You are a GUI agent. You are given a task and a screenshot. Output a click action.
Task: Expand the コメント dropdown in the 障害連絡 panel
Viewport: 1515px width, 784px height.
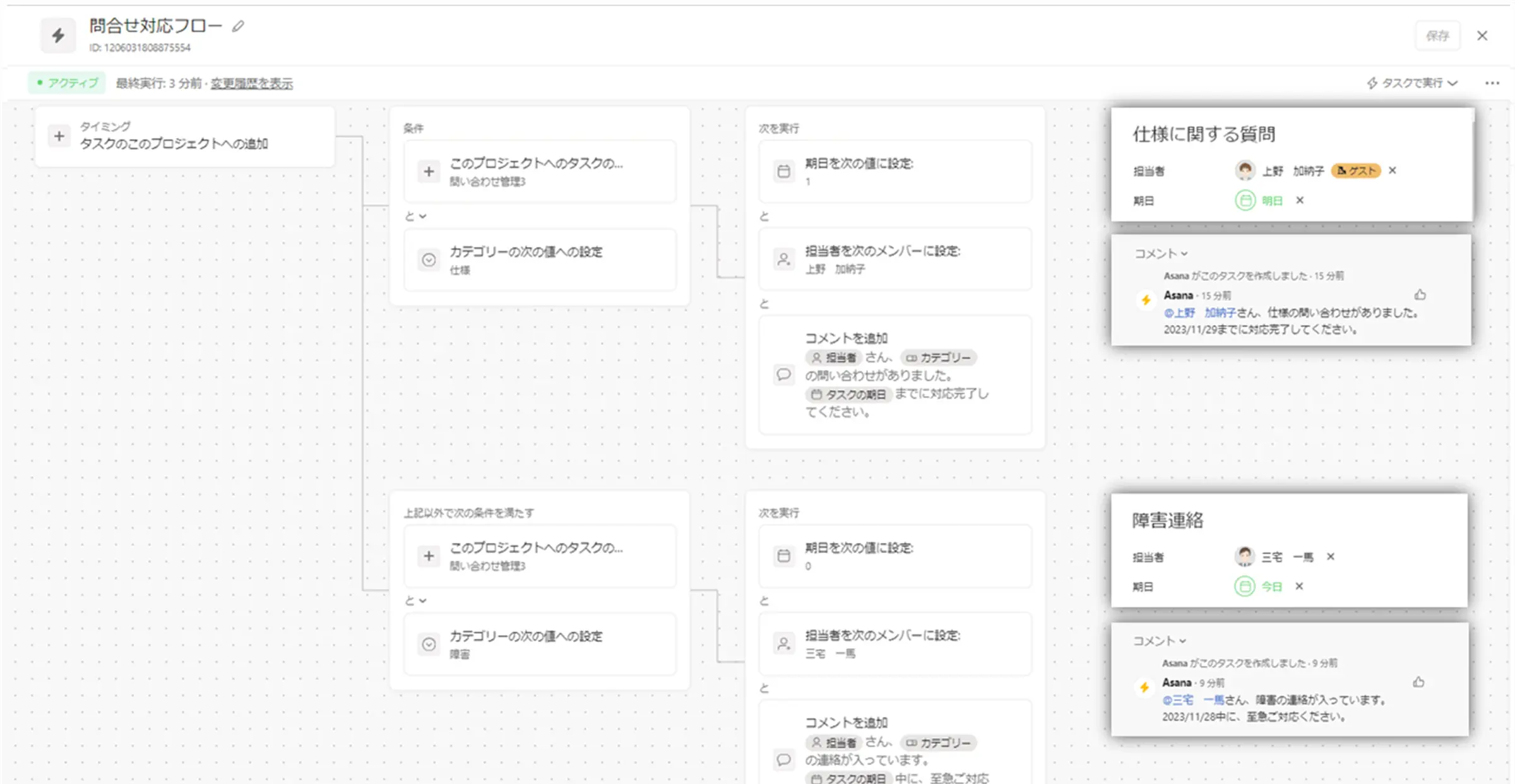[x=1160, y=641]
